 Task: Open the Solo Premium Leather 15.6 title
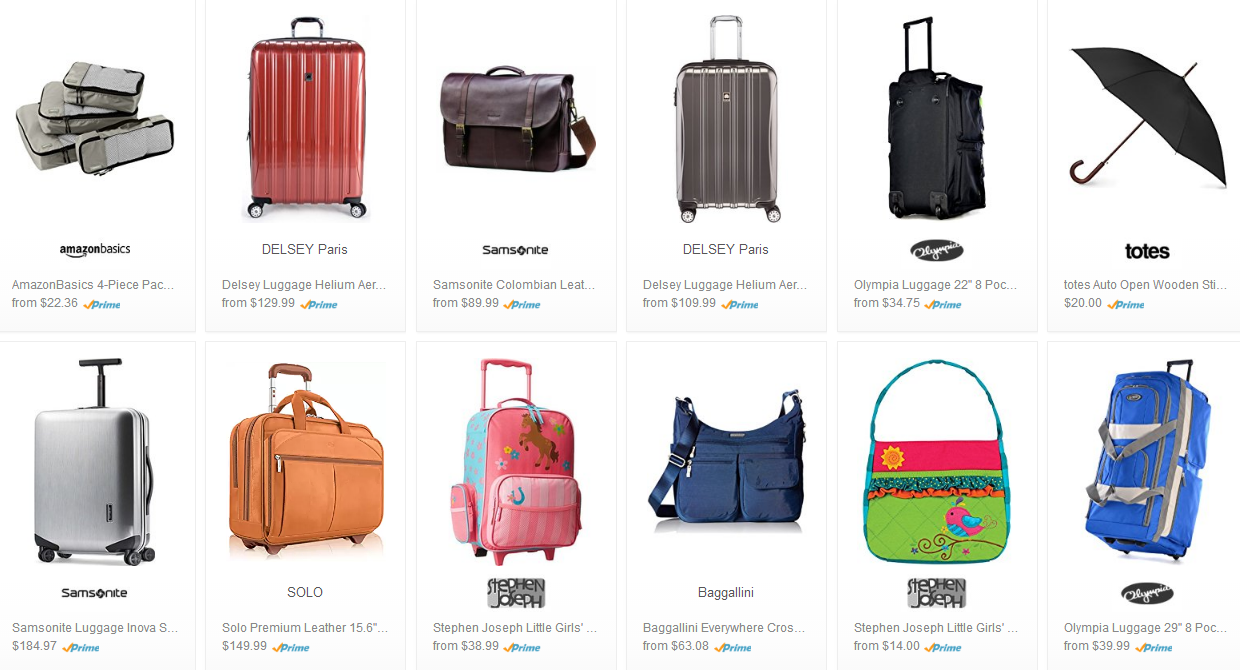click(305, 628)
